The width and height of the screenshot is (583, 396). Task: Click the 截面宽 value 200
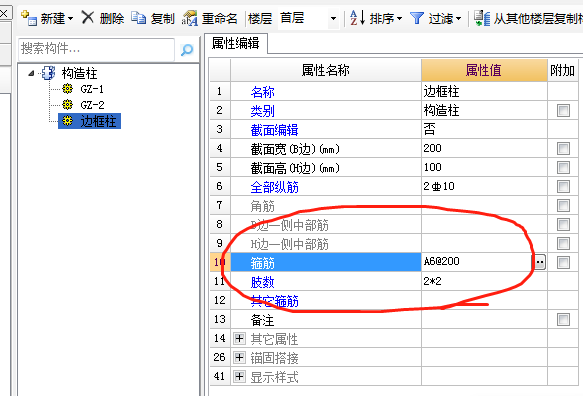(484, 148)
